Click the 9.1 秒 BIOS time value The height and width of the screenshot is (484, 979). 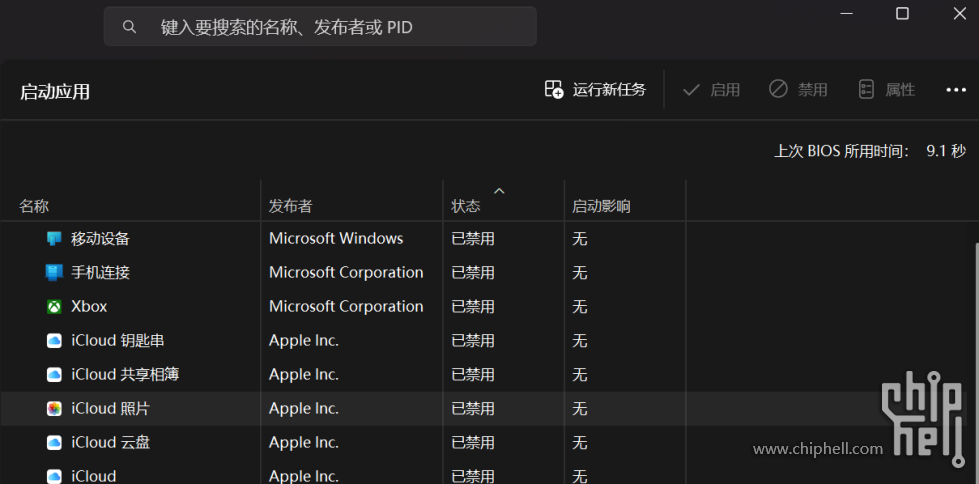pyautogui.click(x=946, y=151)
